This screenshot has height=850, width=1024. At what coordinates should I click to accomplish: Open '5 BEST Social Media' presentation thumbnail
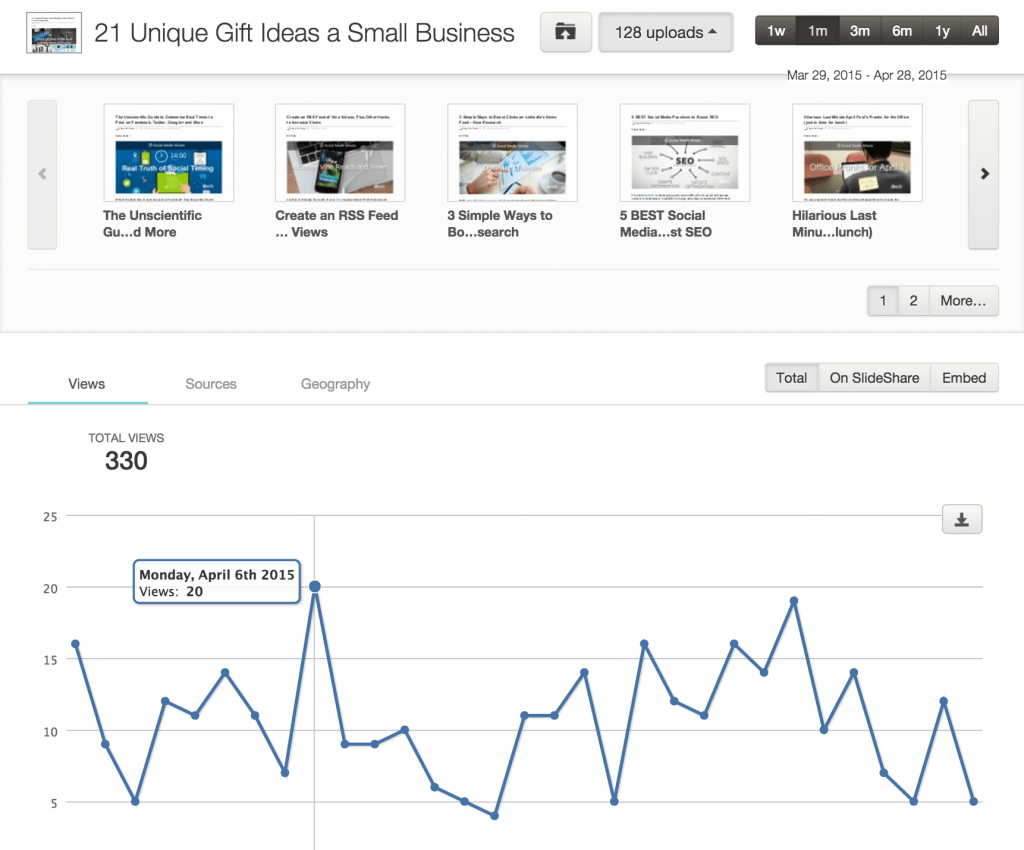685,153
